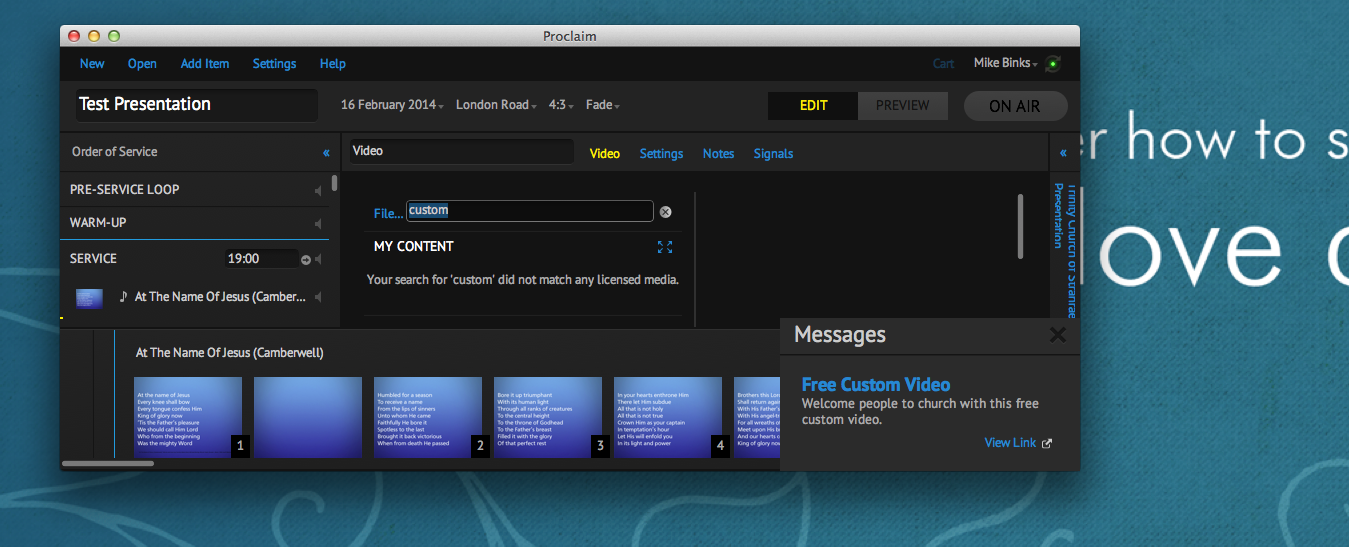
Task: Open the Help menu
Action: click(333, 64)
